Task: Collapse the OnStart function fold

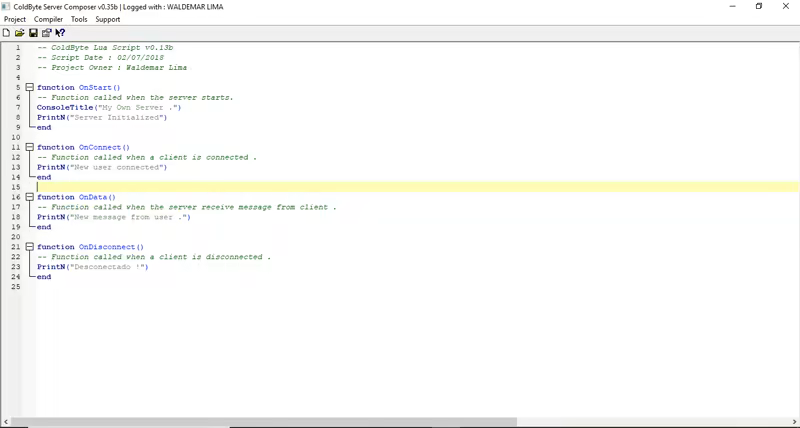Action: [x=29, y=88]
